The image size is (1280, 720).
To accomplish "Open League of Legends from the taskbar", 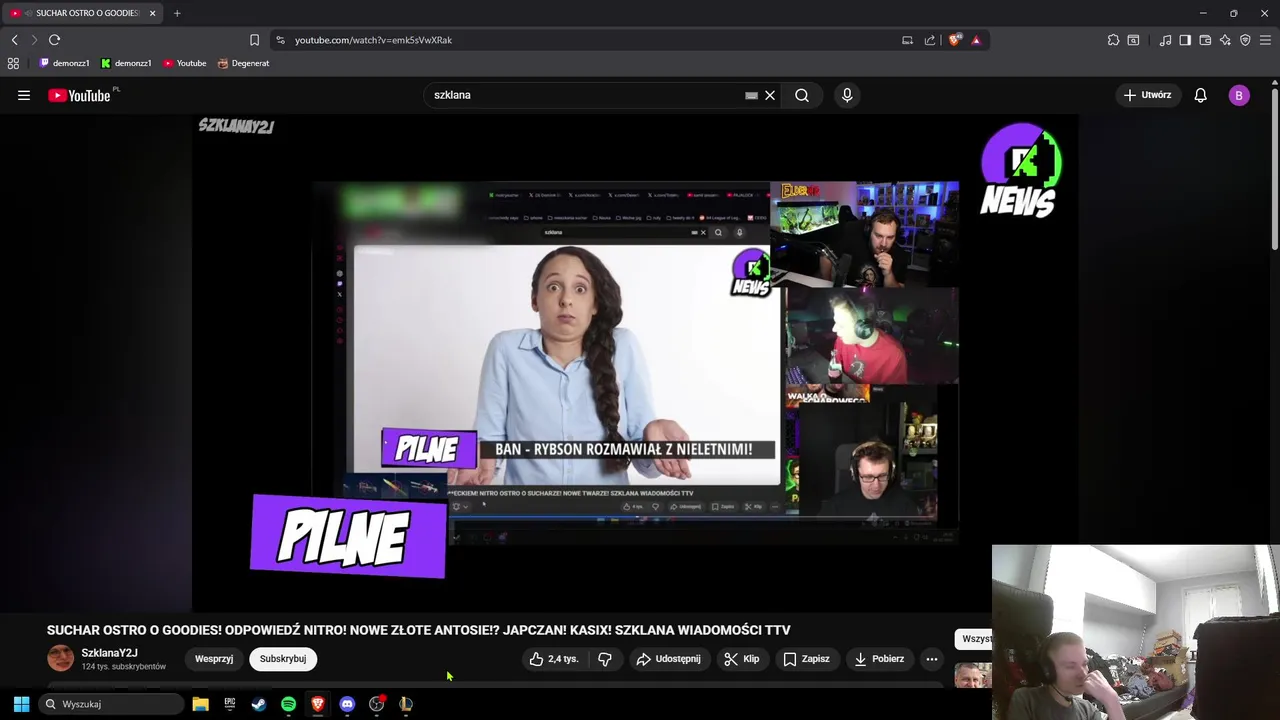I will coord(406,704).
